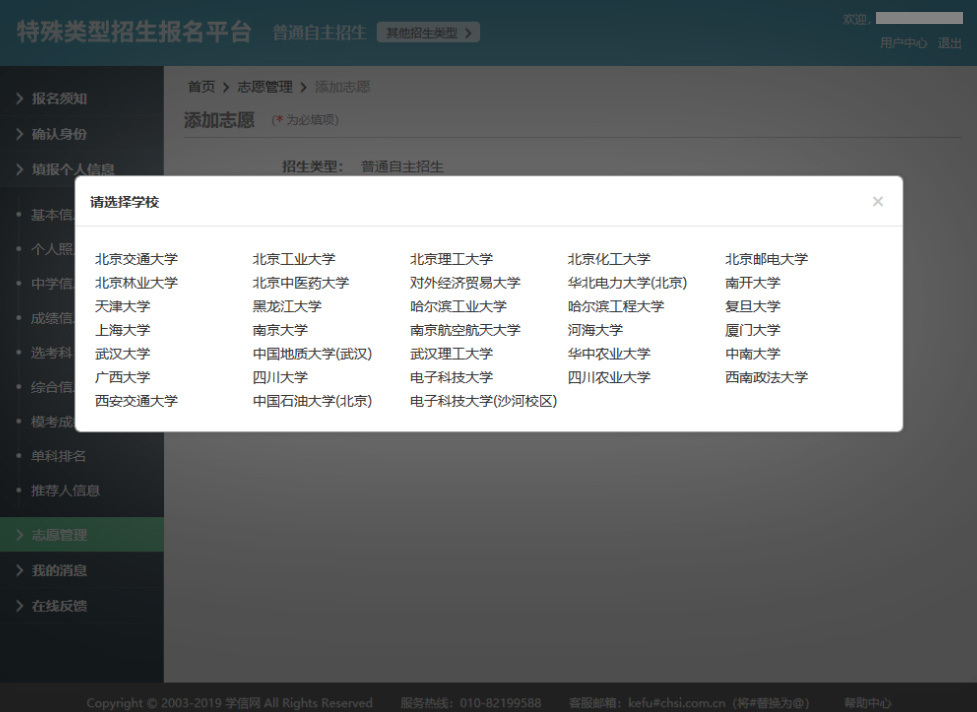
Task: Open 我的消息 in the sidebar
Action: (82, 570)
